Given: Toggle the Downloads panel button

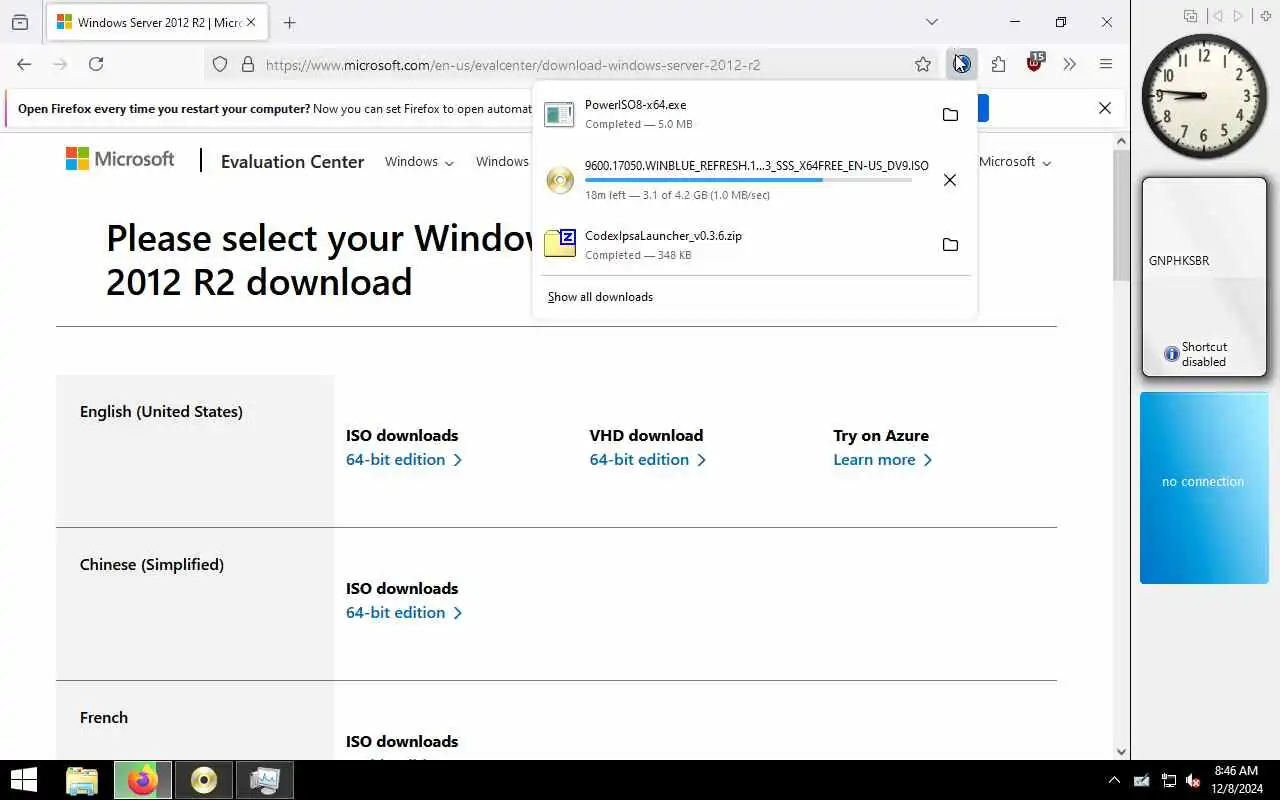Looking at the screenshot, I should tap(961, 64).
